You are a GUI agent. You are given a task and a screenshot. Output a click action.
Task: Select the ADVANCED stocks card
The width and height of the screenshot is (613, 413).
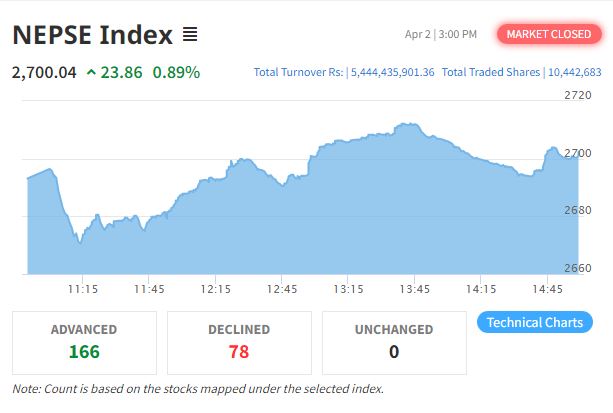pyautogui.click(x=84, y=341)
